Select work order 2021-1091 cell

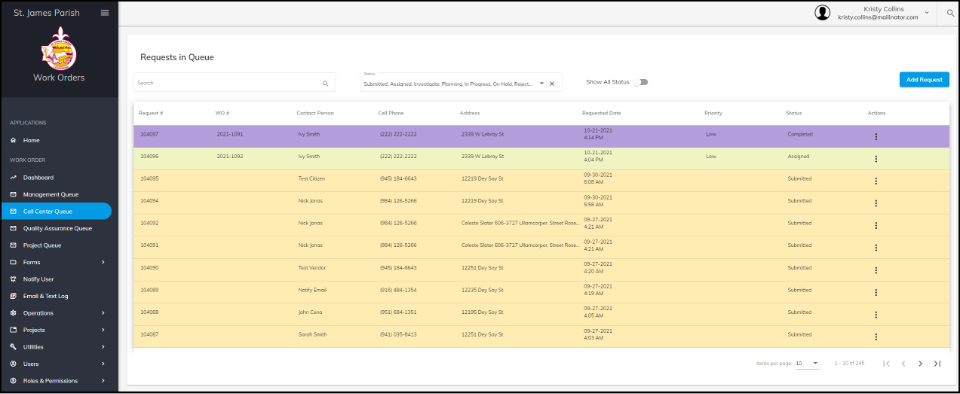[230, 134]
